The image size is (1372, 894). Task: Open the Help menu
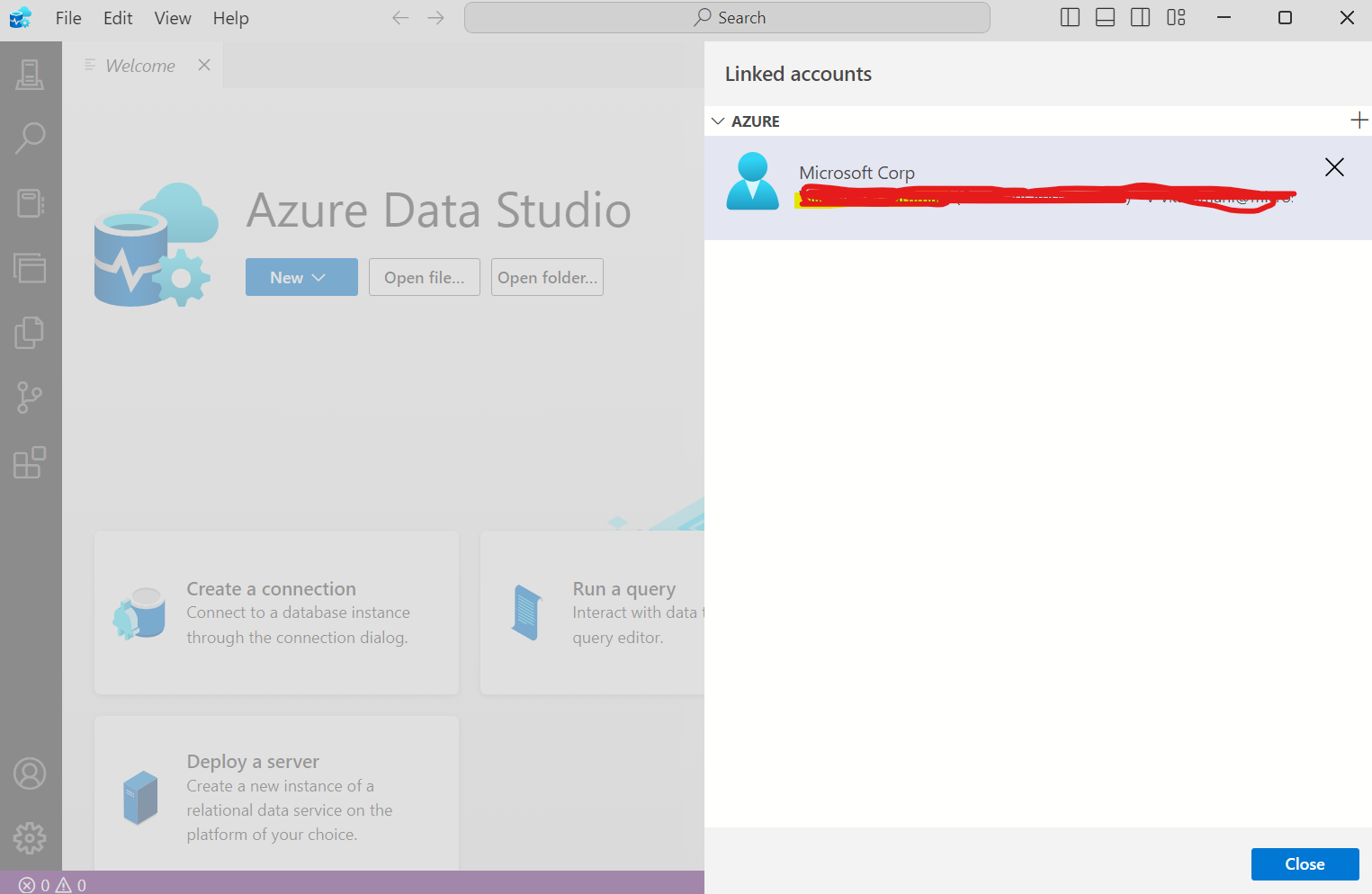tap(230, 18)
